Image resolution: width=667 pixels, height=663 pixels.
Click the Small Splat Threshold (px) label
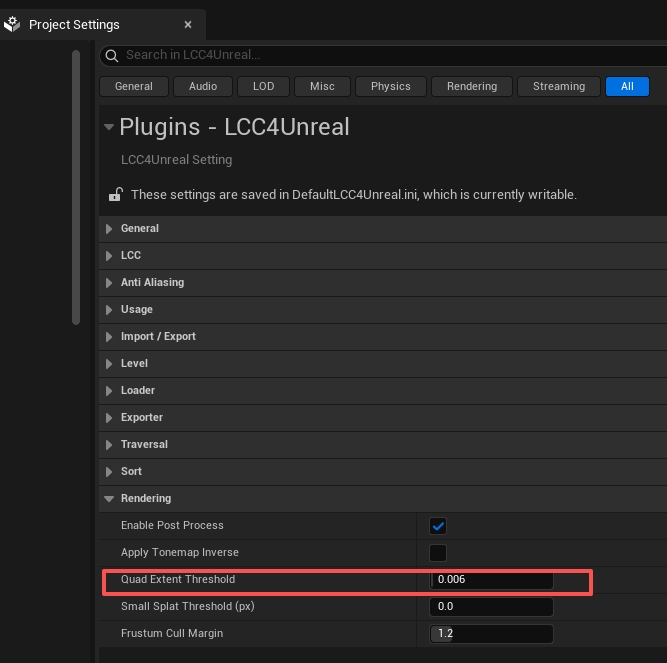[188, 606]
